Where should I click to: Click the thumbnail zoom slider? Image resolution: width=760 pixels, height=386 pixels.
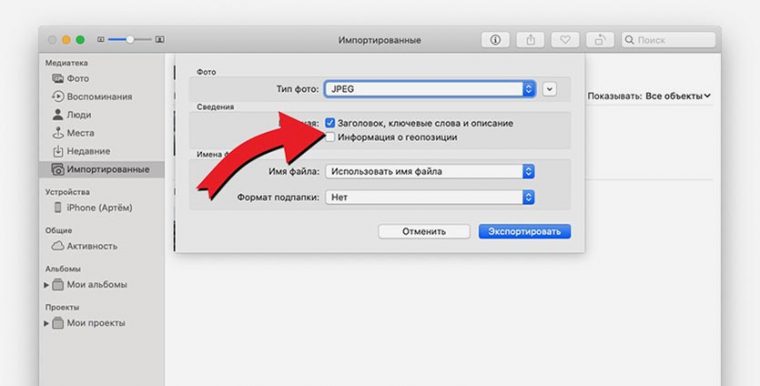point(130,39)
